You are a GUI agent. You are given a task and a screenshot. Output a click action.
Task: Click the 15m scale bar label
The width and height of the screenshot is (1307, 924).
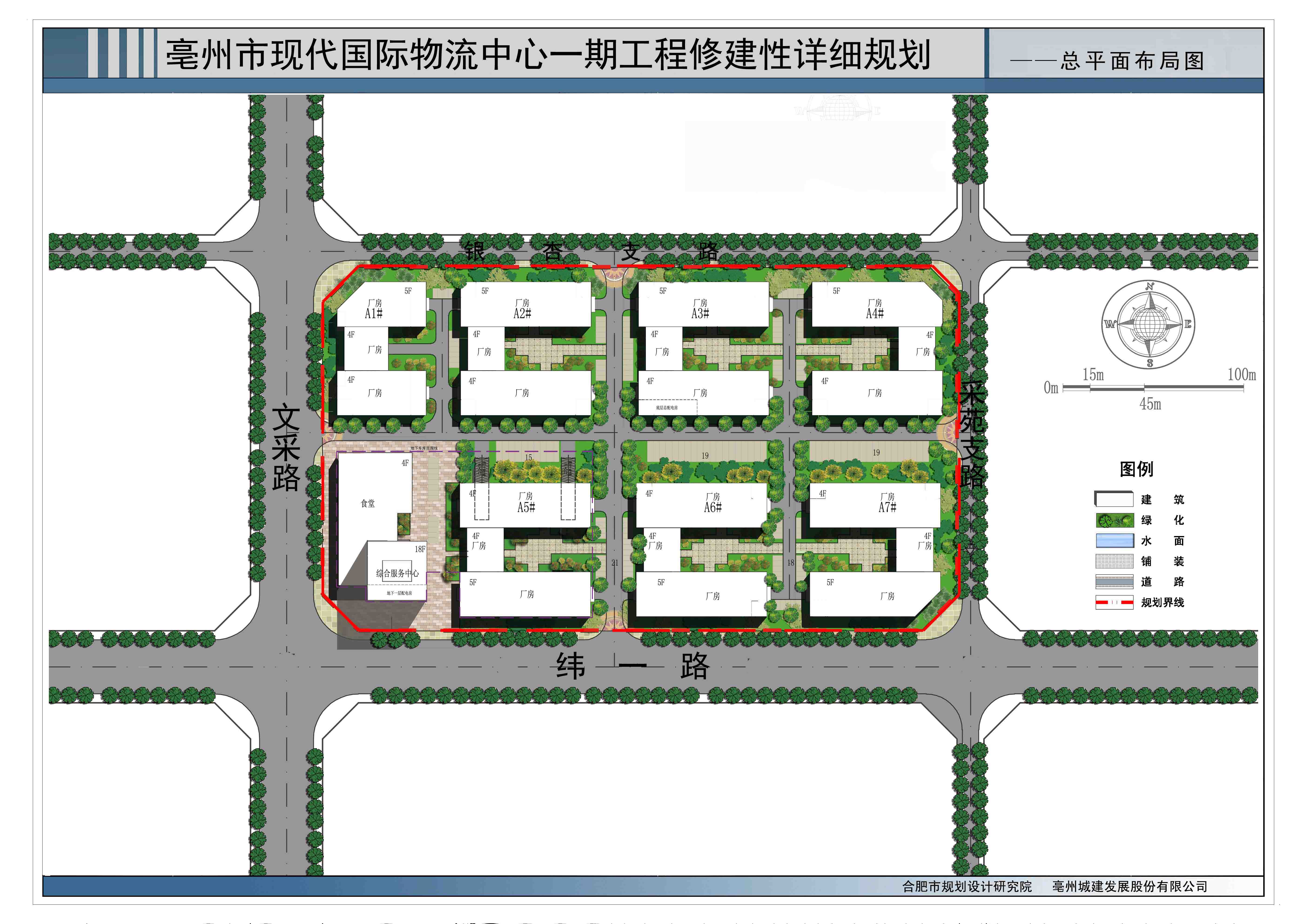click(x=1093, y=374)
